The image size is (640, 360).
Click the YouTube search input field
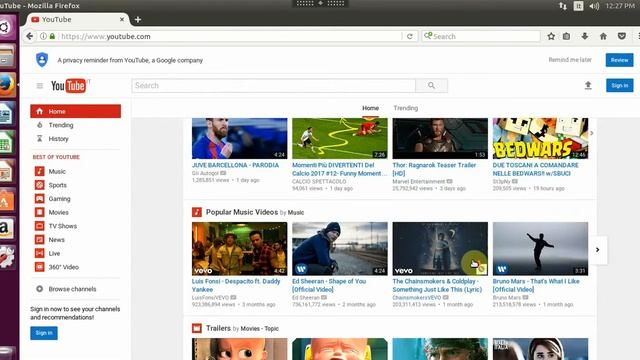pyautogui.click(x=273, y=86)
